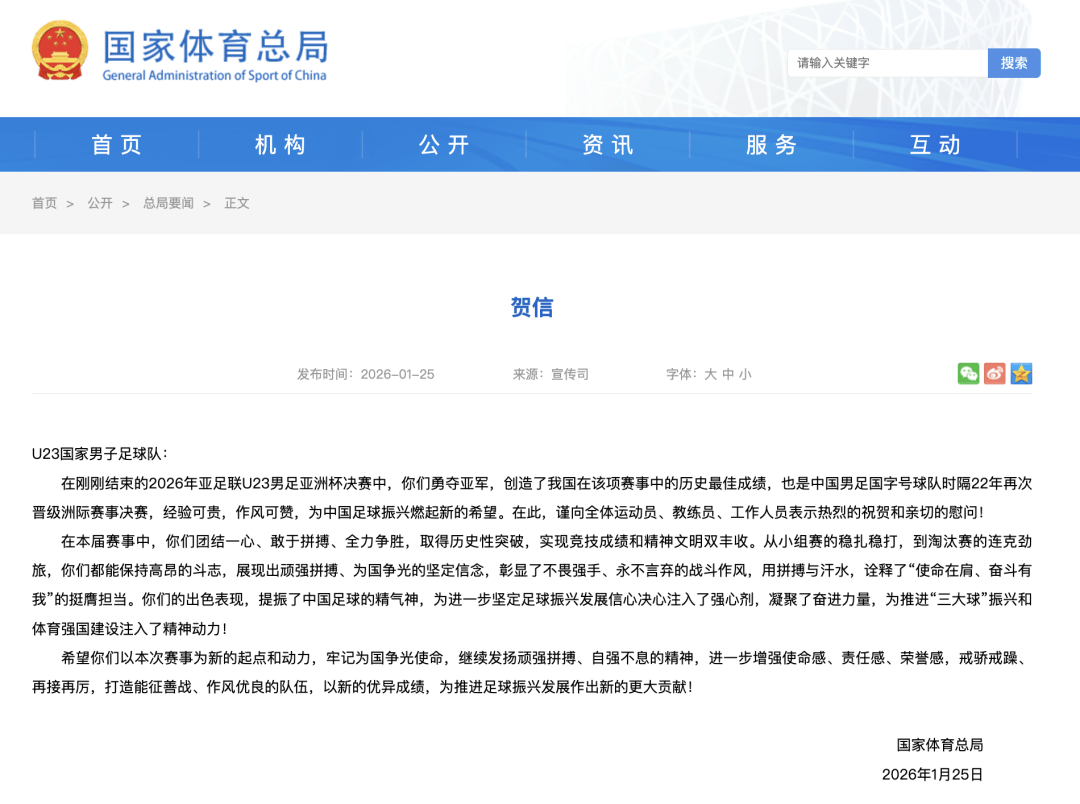Click 正文 breadcrumb item
This screenshot has width=1080, height=804.
237,203
